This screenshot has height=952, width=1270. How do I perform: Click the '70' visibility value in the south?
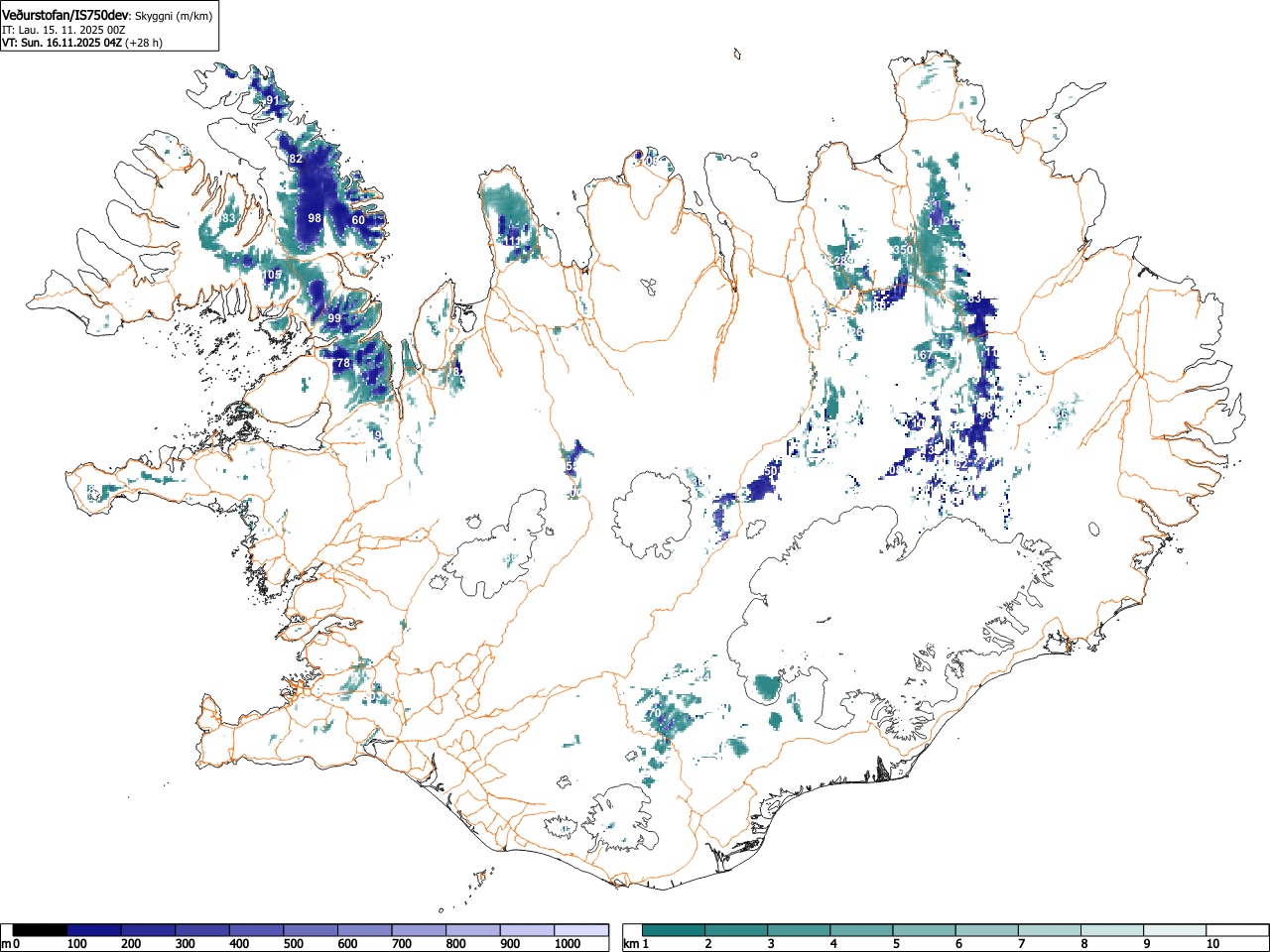[654, 714]
